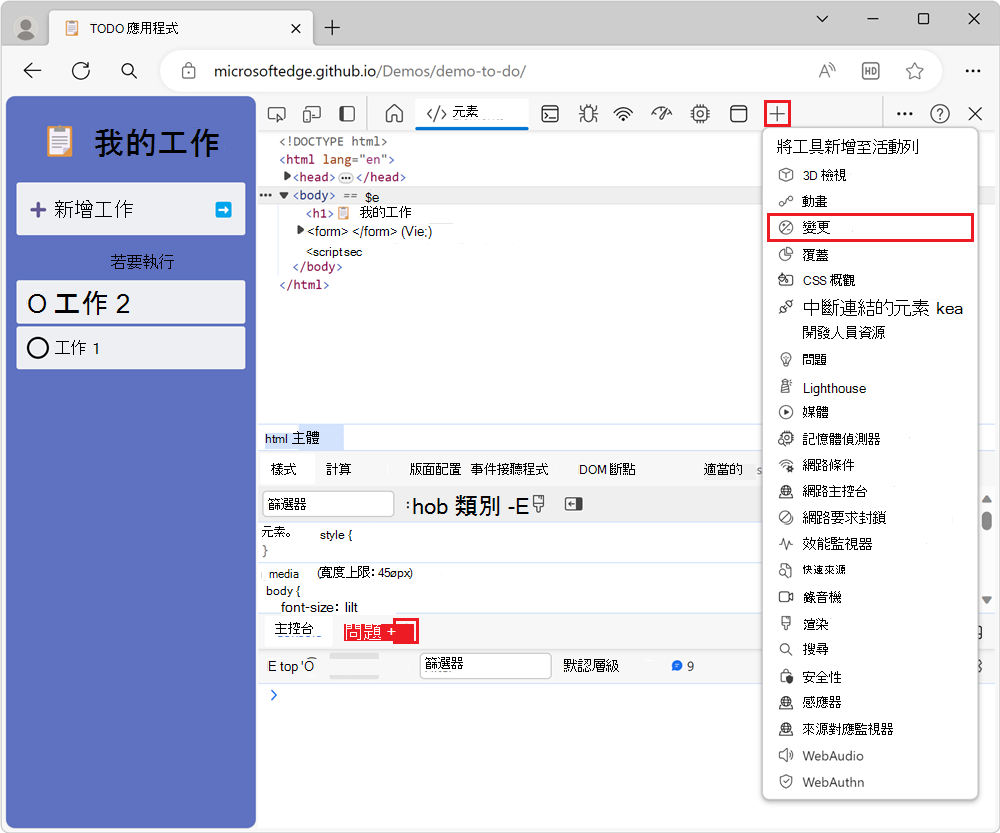The width and height of the screenshot is (1000, 833).
Task: Submit new task with blue arrow button
Action: point(223,209)
